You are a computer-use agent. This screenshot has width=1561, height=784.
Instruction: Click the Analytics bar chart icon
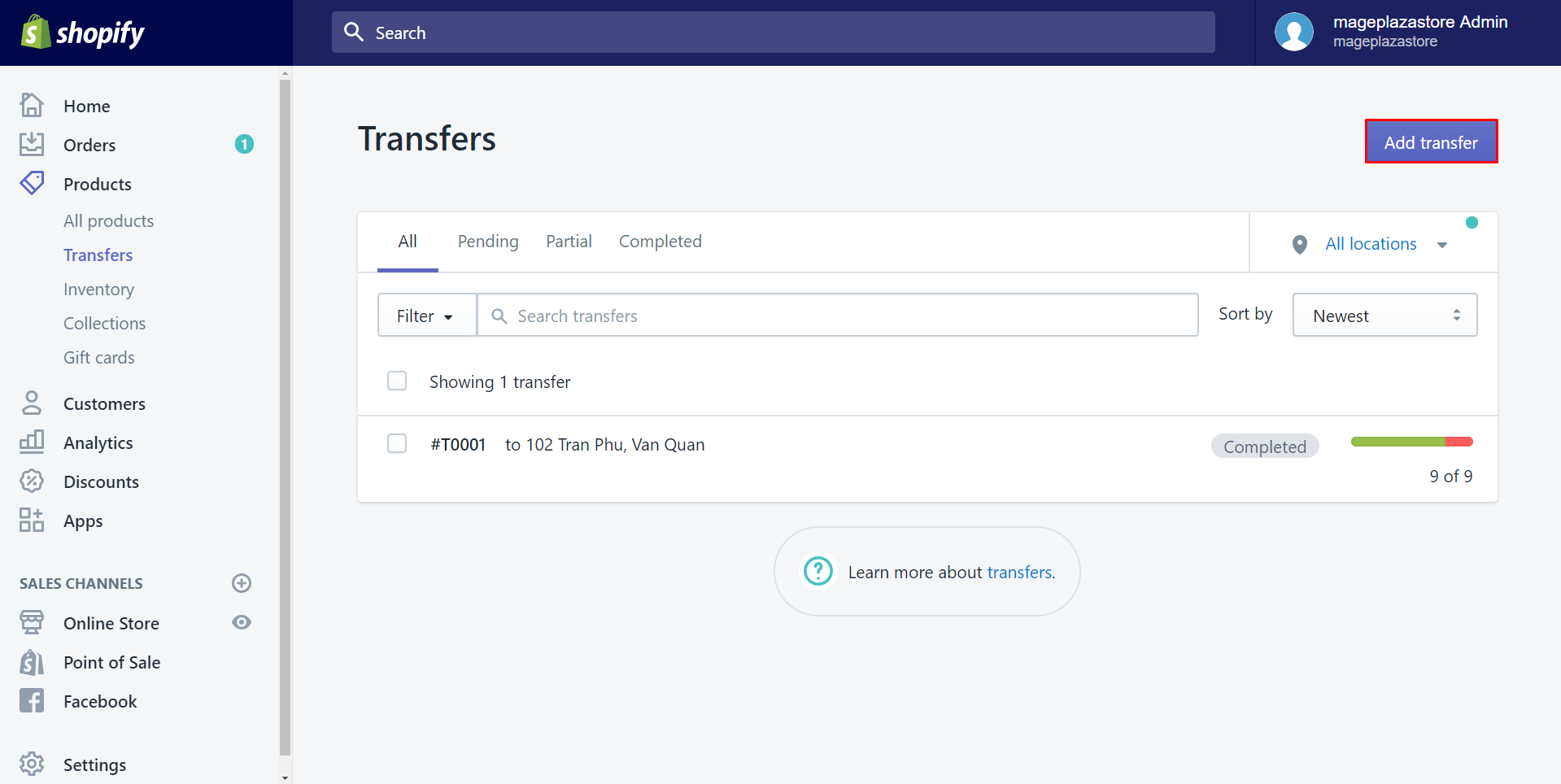point(32,442)
